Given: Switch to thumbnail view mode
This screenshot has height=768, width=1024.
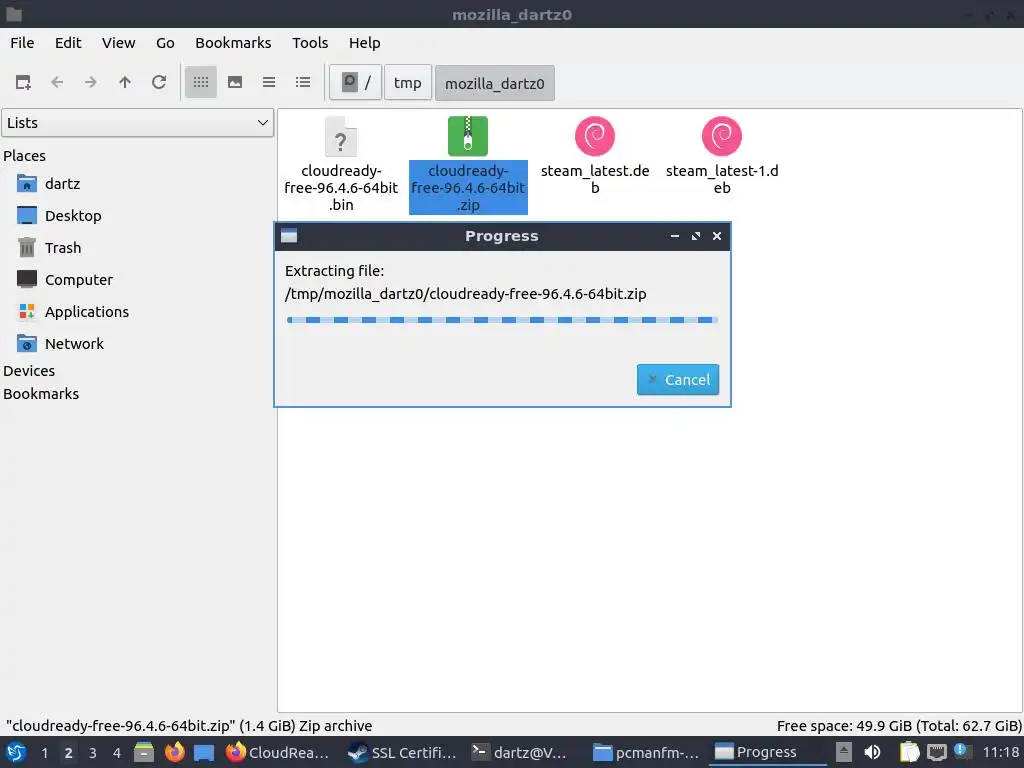Looking at the screenshot, I should coord(234,82).
